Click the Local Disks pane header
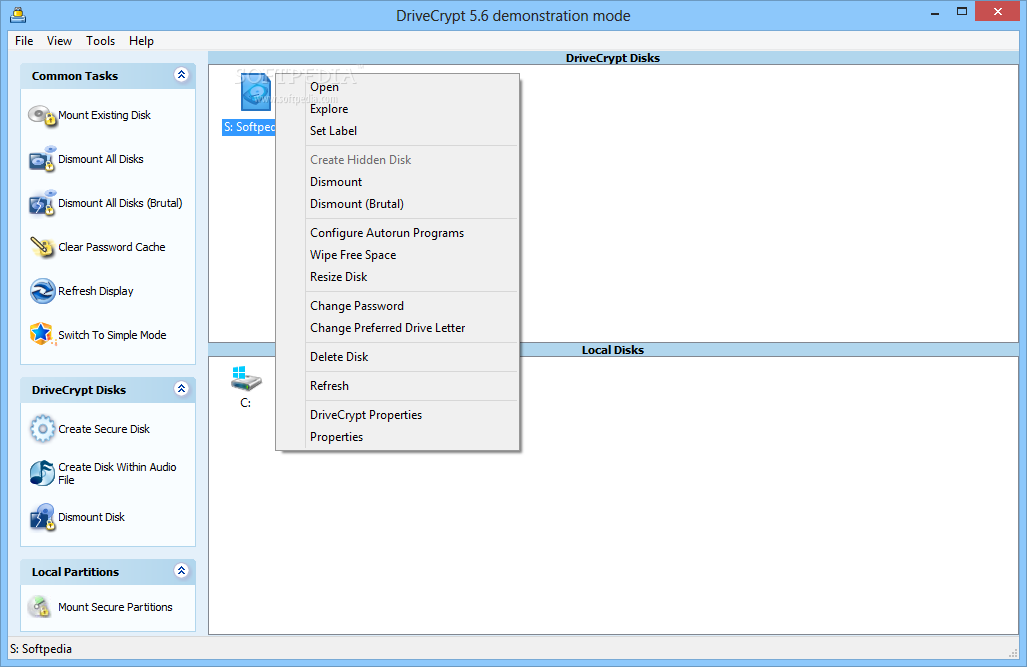 tap(613, 350)
